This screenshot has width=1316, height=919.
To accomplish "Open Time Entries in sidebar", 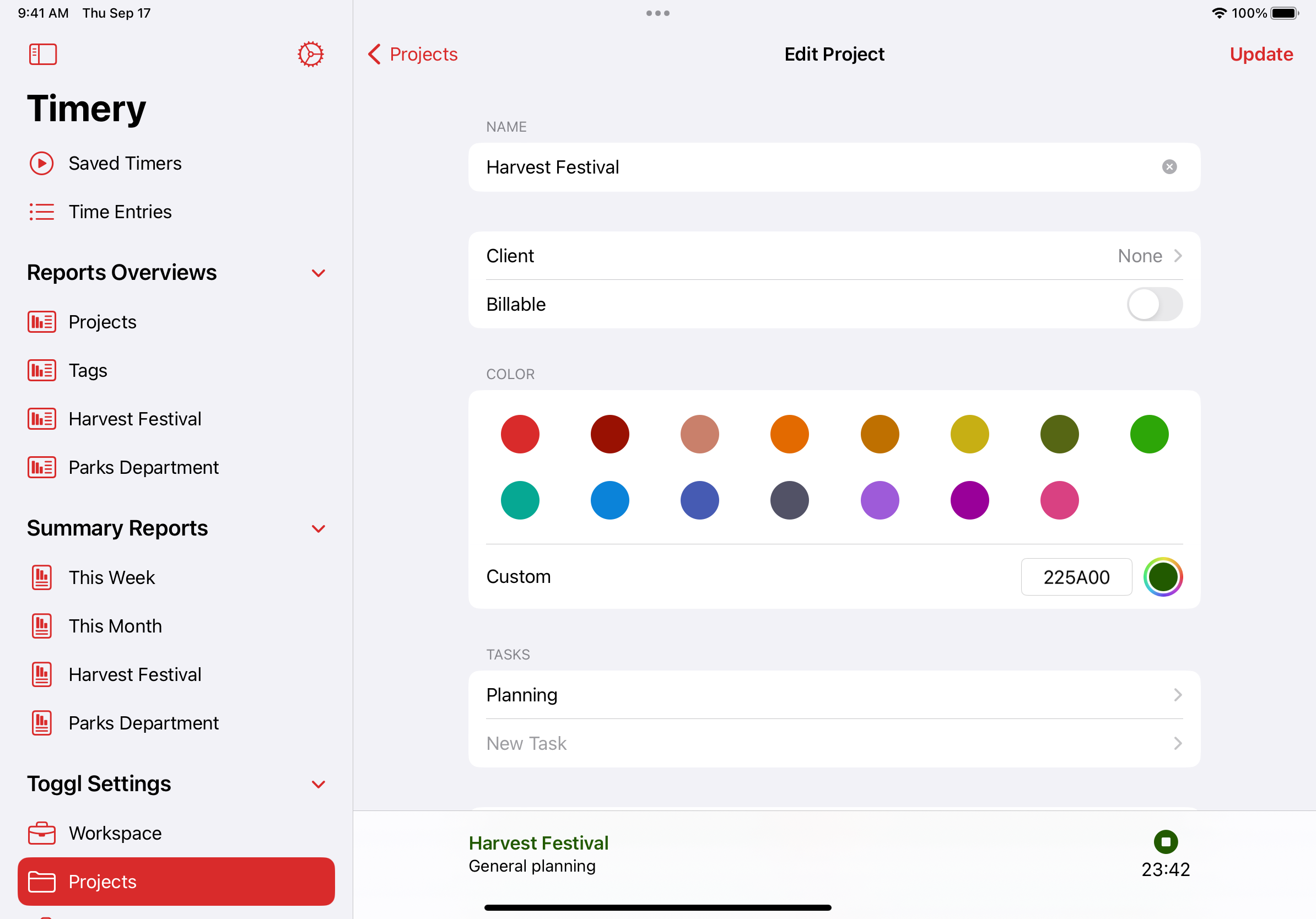I will click(176, 212).
